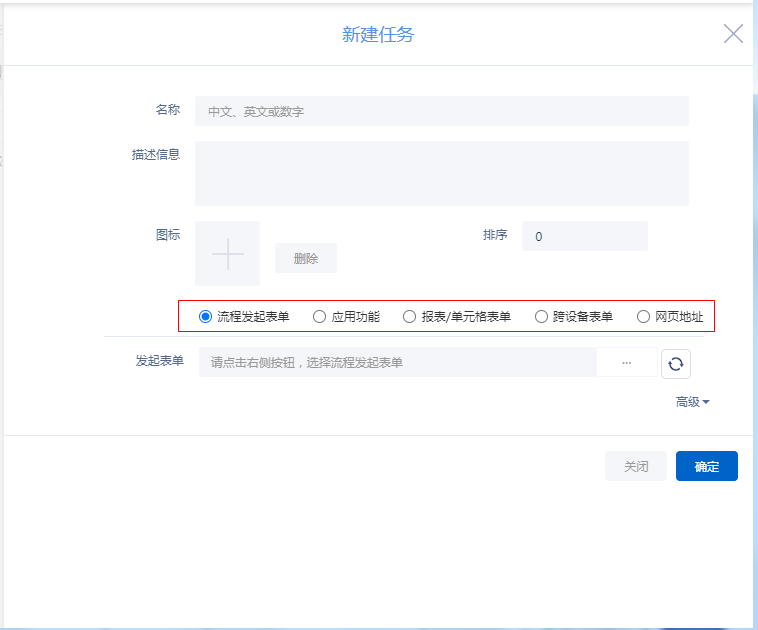Click the 排序 number field

584,237
